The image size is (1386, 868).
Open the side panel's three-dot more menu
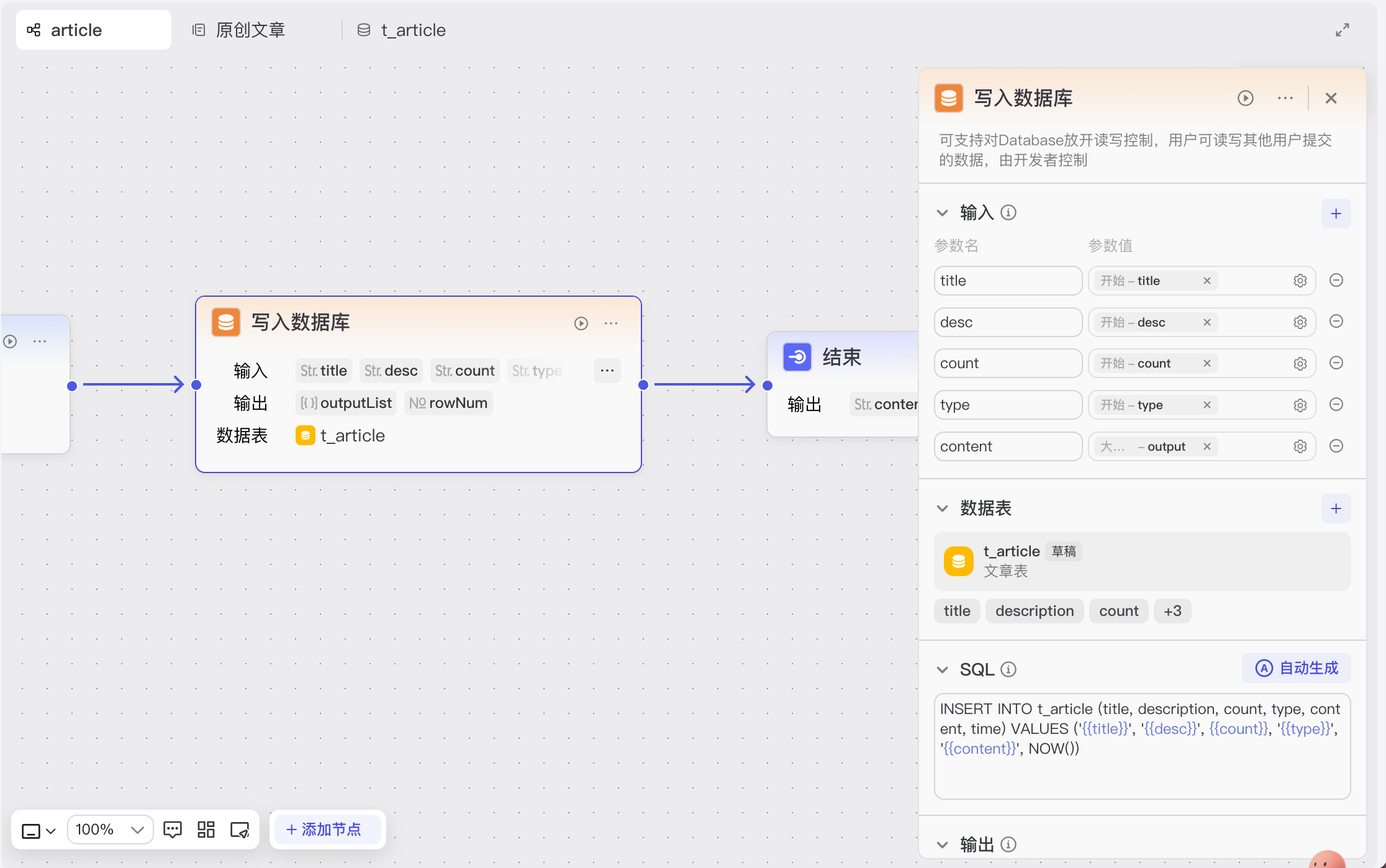point(1285,98)
